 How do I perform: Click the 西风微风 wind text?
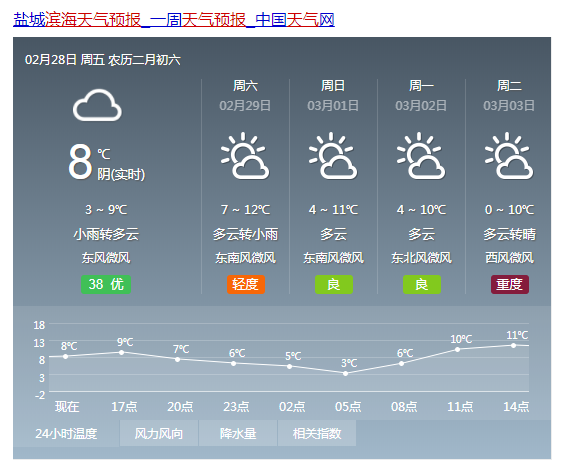coord(509,257)
